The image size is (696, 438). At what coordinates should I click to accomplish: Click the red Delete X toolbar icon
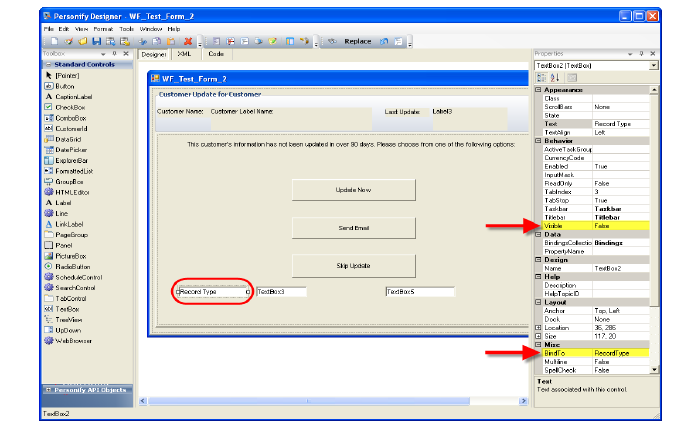tap(188, 41)
